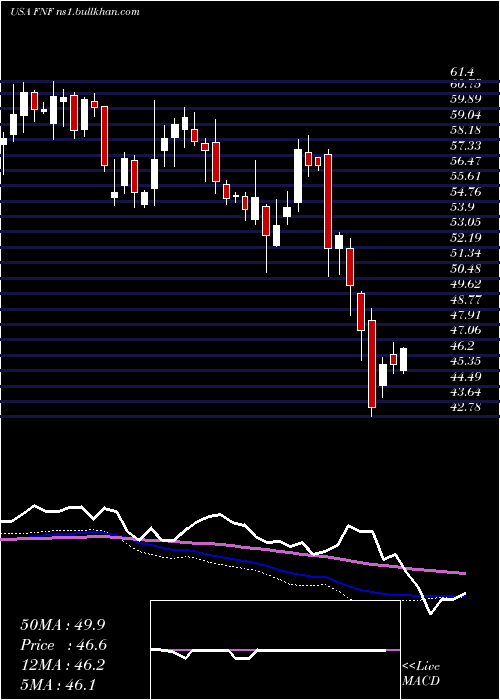Click the 59.89 price axis label

point(466,99)
